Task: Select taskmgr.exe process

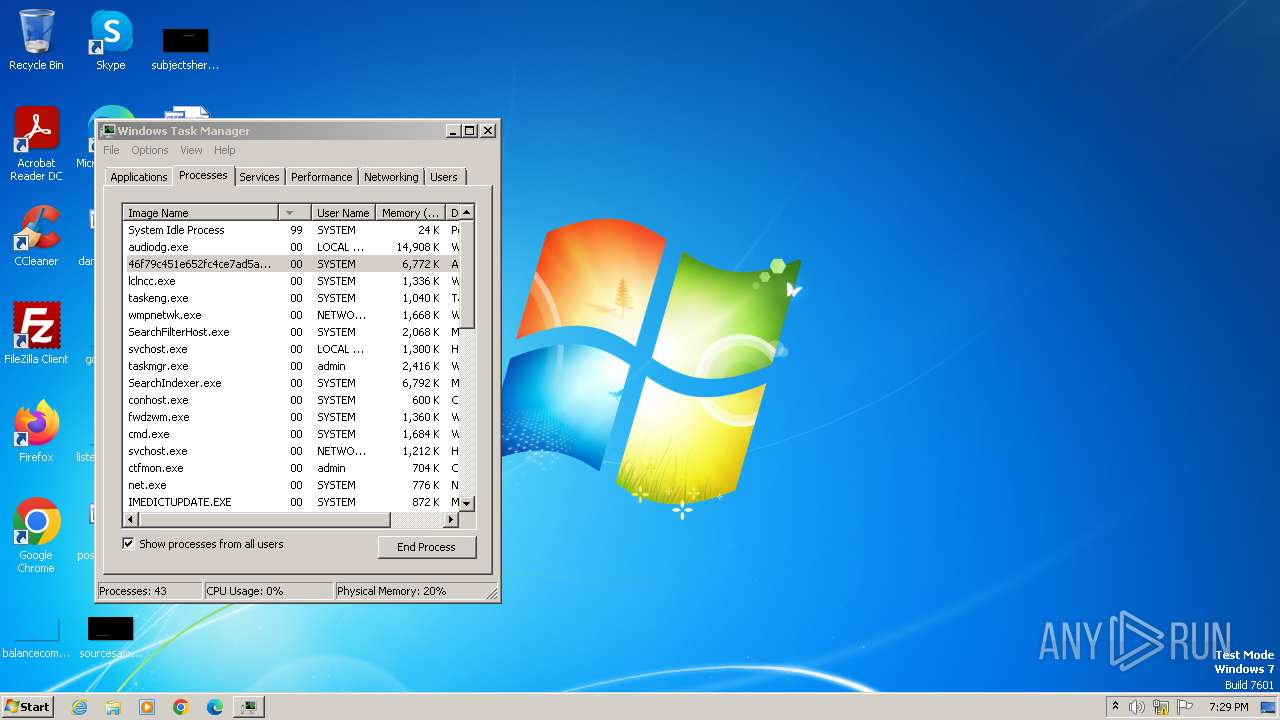Action: (x=291, y=366)
